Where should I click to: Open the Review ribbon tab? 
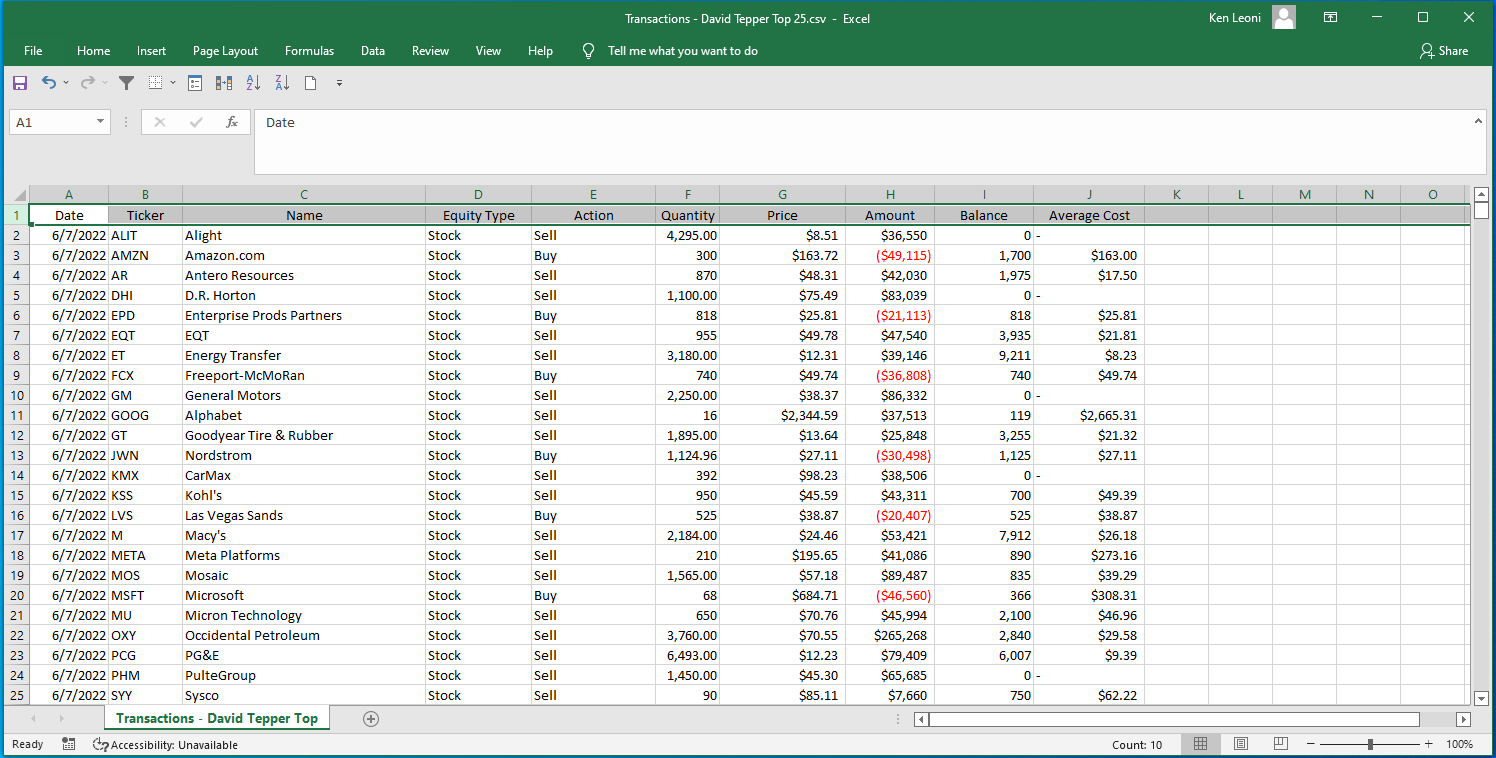(431, 50)
